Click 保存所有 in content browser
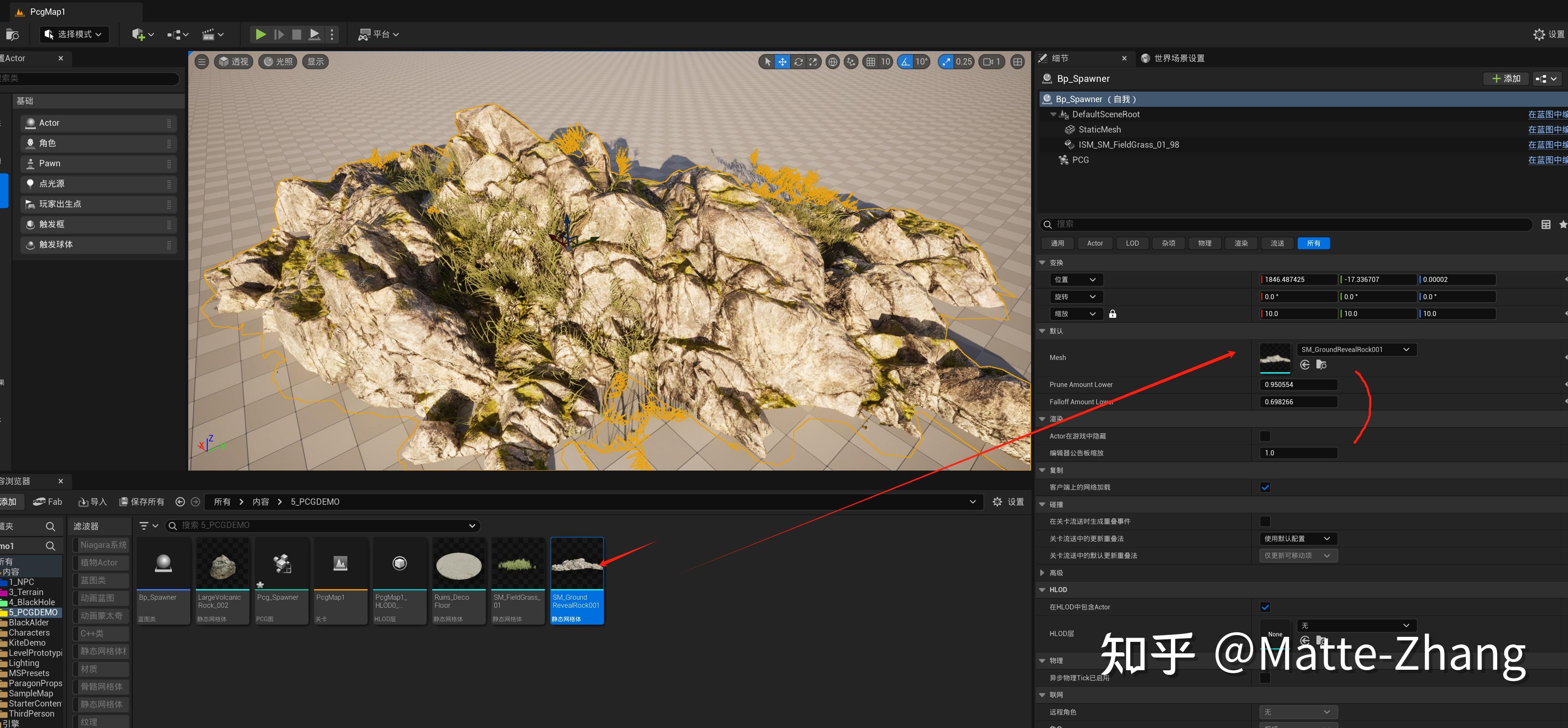The height and width of the screenshot is (728, 1568). [142, 501]
